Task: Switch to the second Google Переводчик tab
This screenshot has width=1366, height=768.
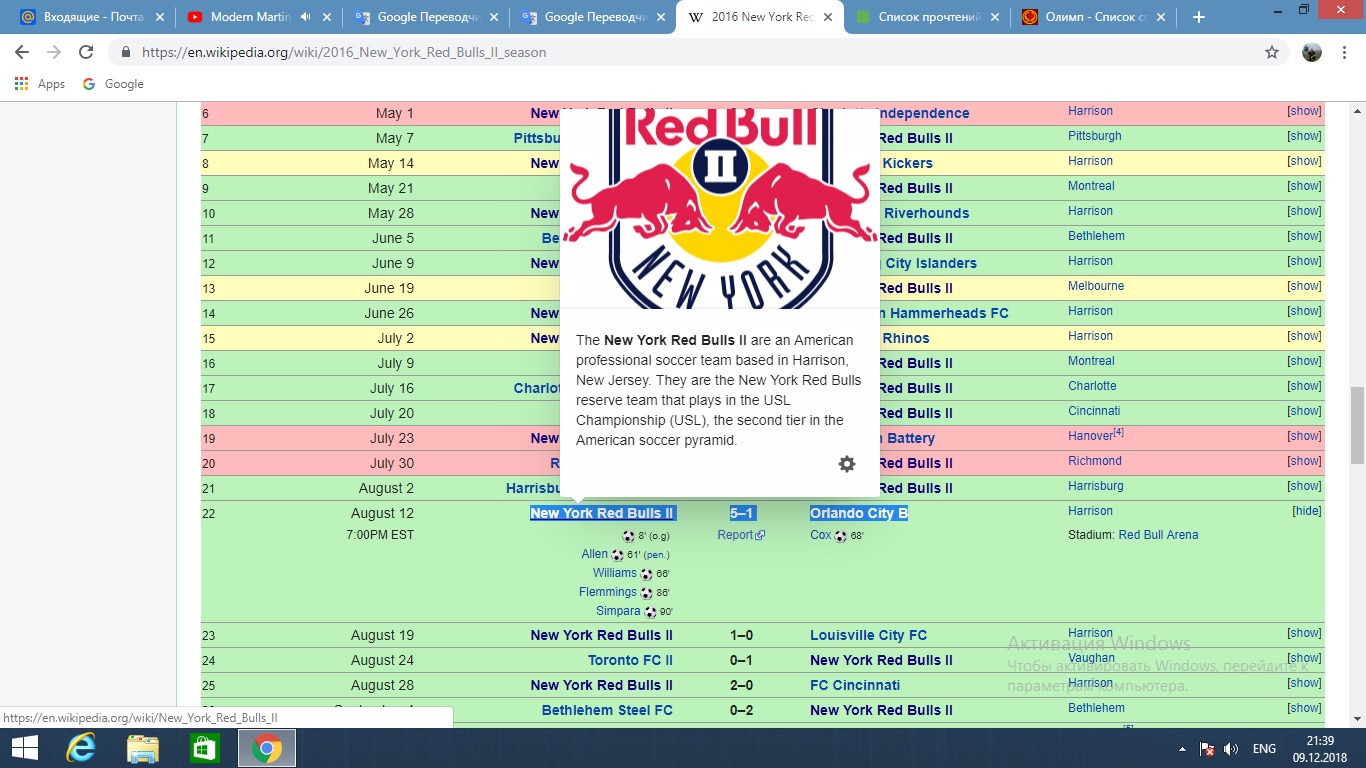Action: 591,17
